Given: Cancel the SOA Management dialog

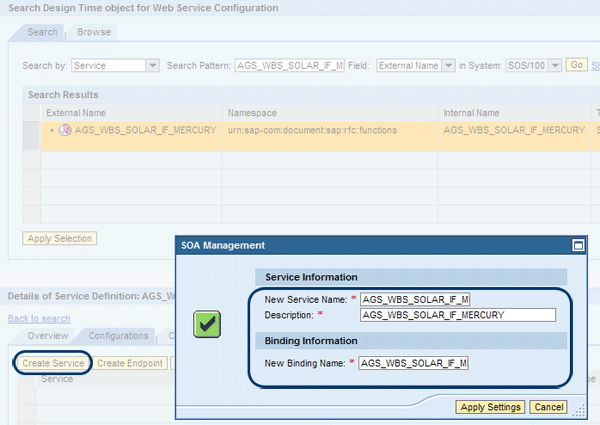Looking at the screenshot, I should (x=548, y=407).
